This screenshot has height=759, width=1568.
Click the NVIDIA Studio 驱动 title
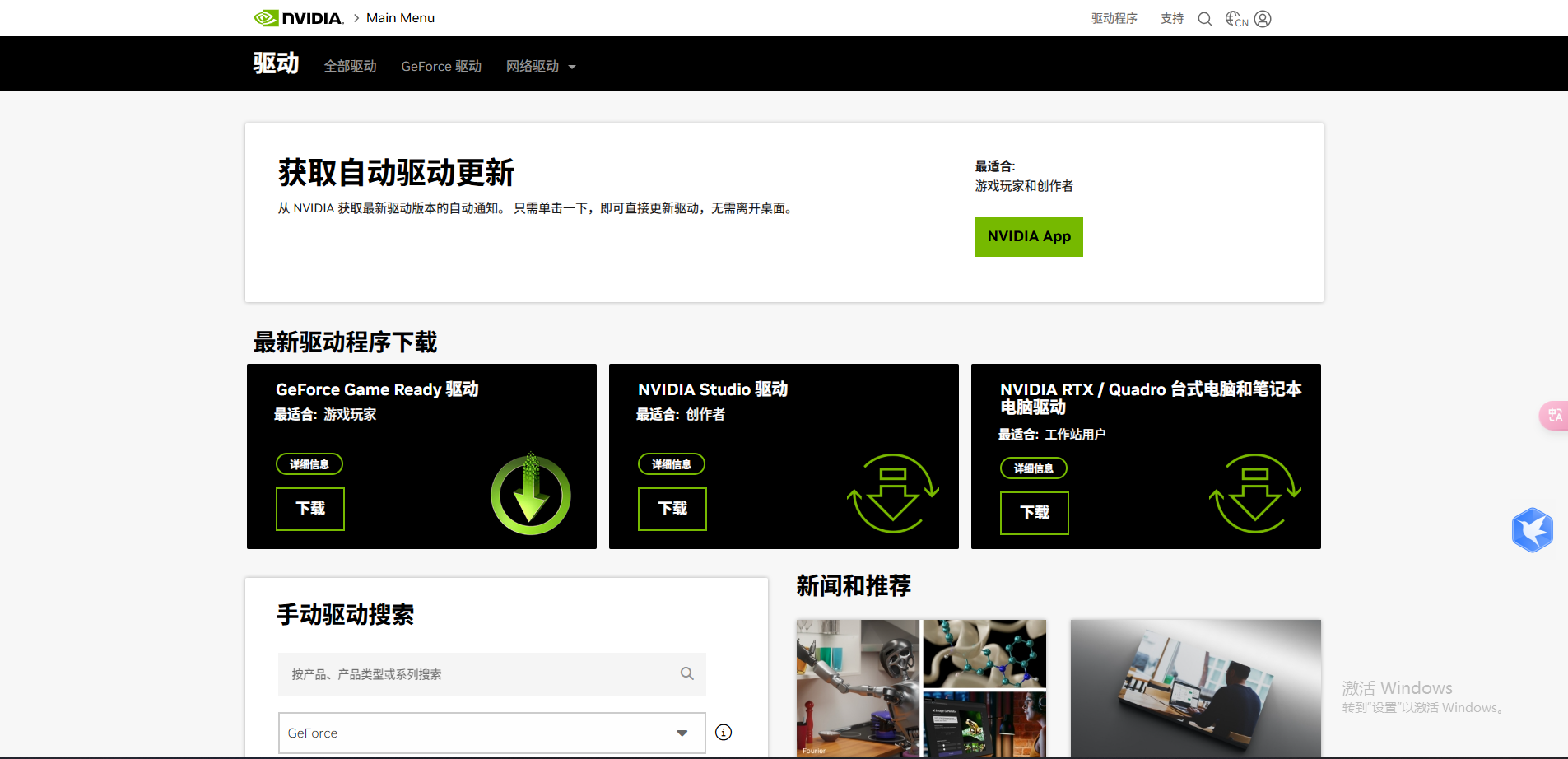[x=713, y=389]
